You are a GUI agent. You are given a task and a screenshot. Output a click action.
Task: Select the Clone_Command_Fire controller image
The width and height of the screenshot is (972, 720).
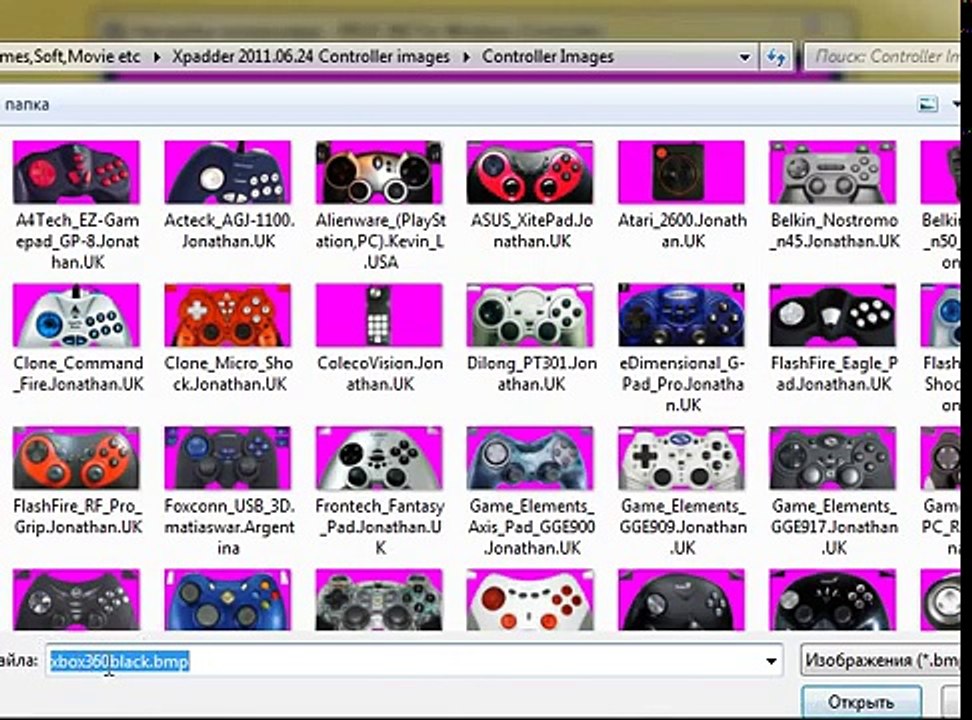pos(76,315)
